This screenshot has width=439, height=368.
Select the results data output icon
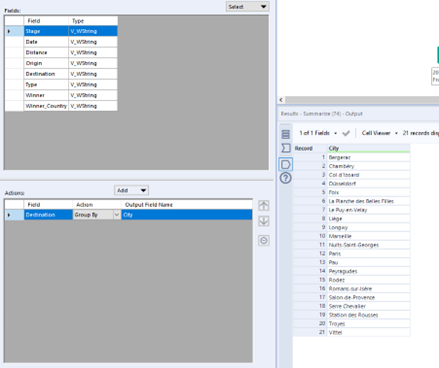coord(286,164)
